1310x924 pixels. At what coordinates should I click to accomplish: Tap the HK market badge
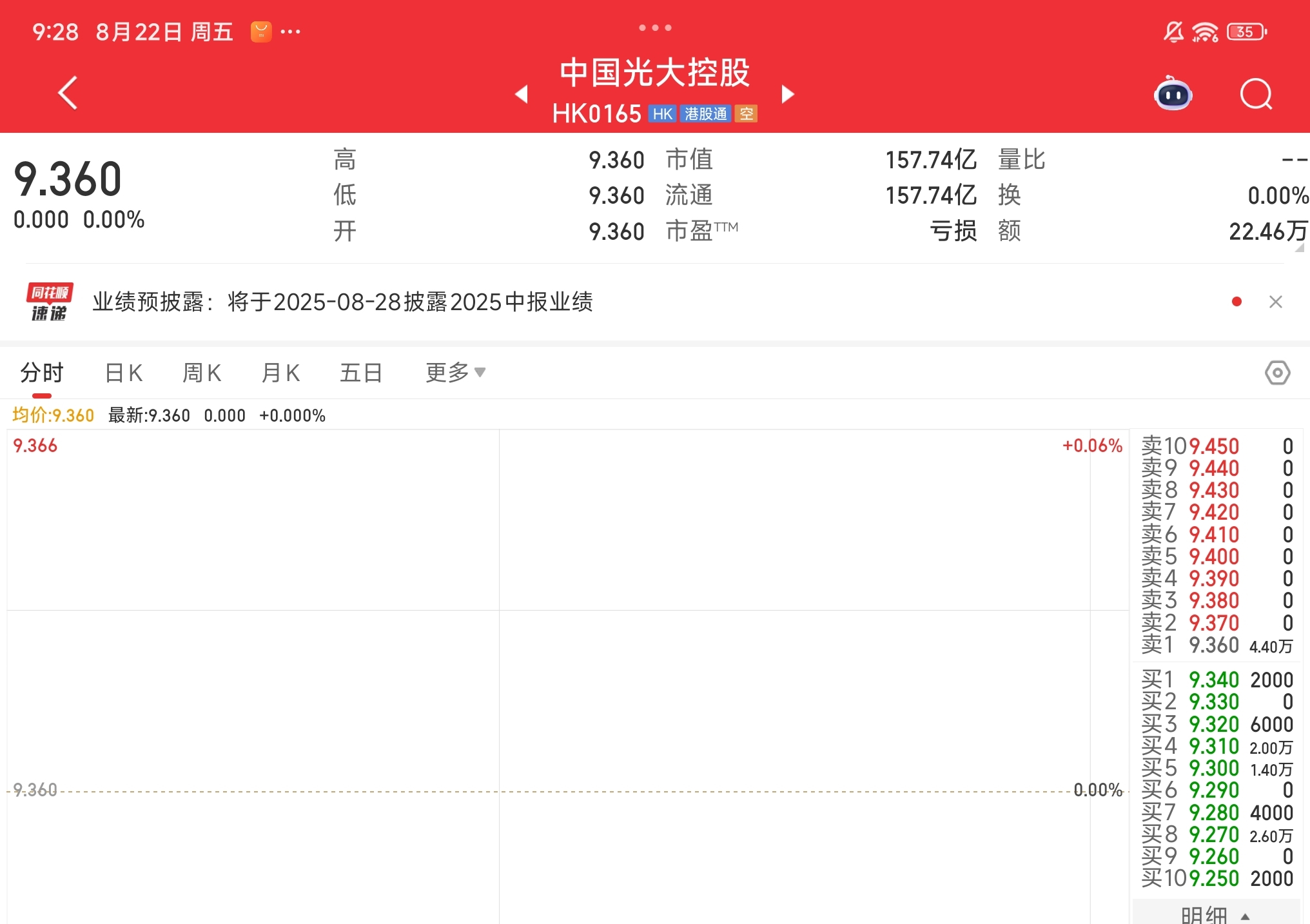tap(662, 114)
